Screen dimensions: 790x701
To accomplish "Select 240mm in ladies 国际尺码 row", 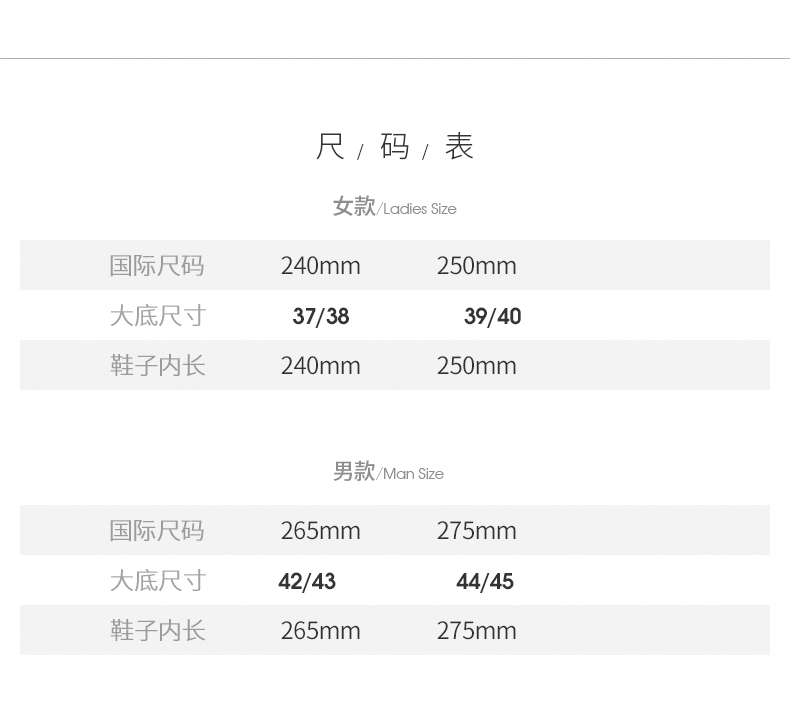I will pos(320,266).
